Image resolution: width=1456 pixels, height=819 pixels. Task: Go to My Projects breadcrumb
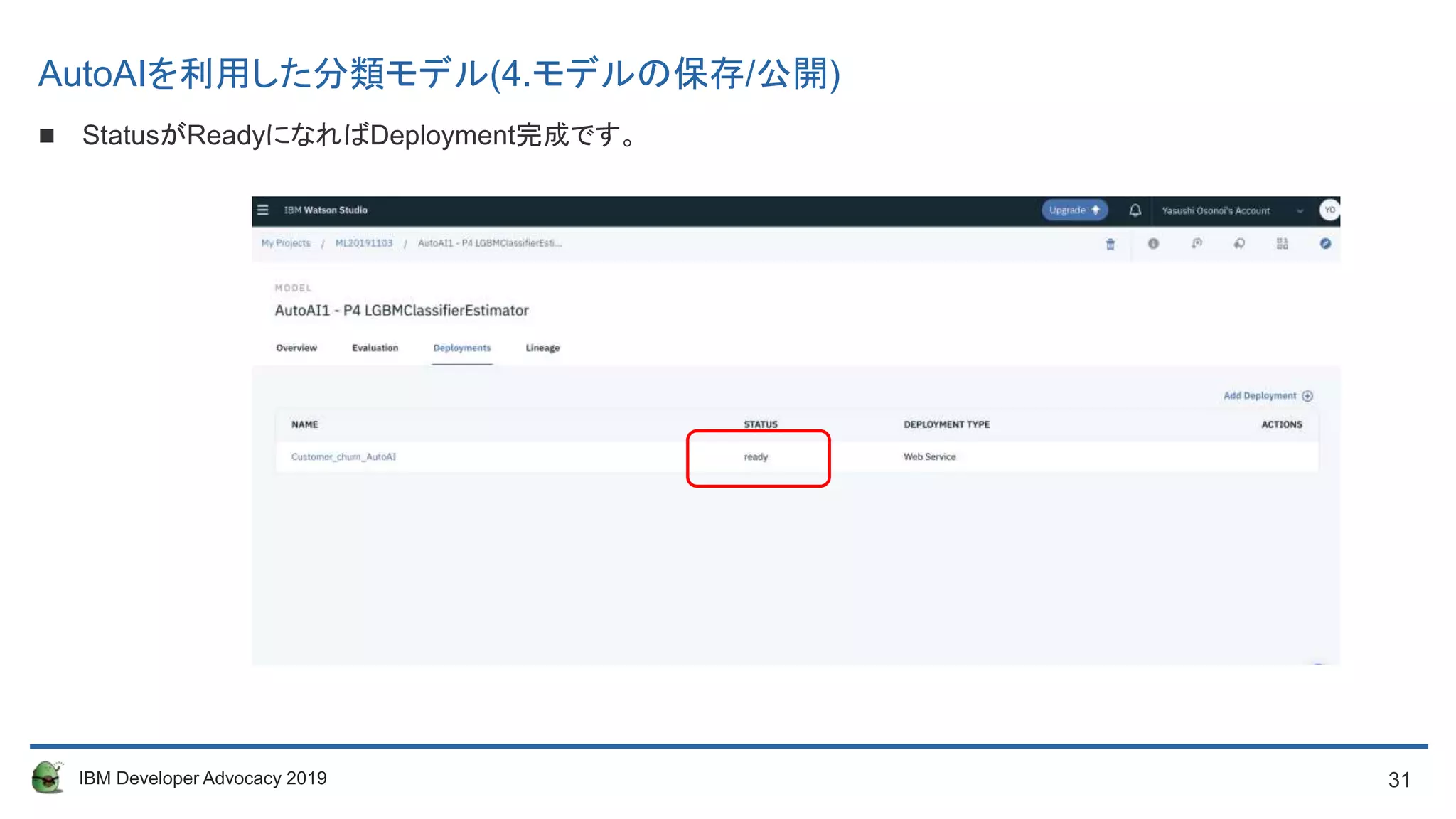286,243
